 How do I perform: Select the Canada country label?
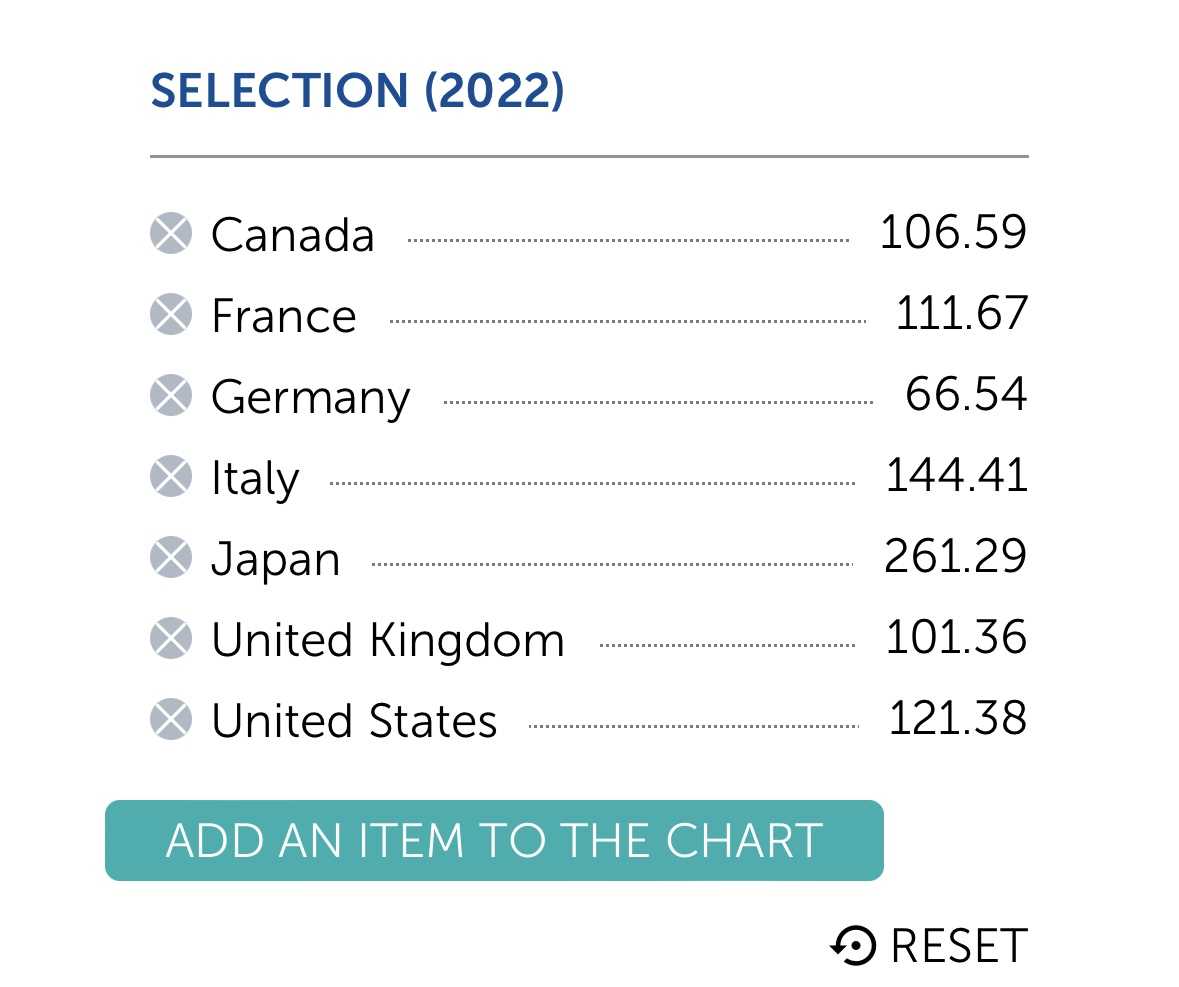292,235
